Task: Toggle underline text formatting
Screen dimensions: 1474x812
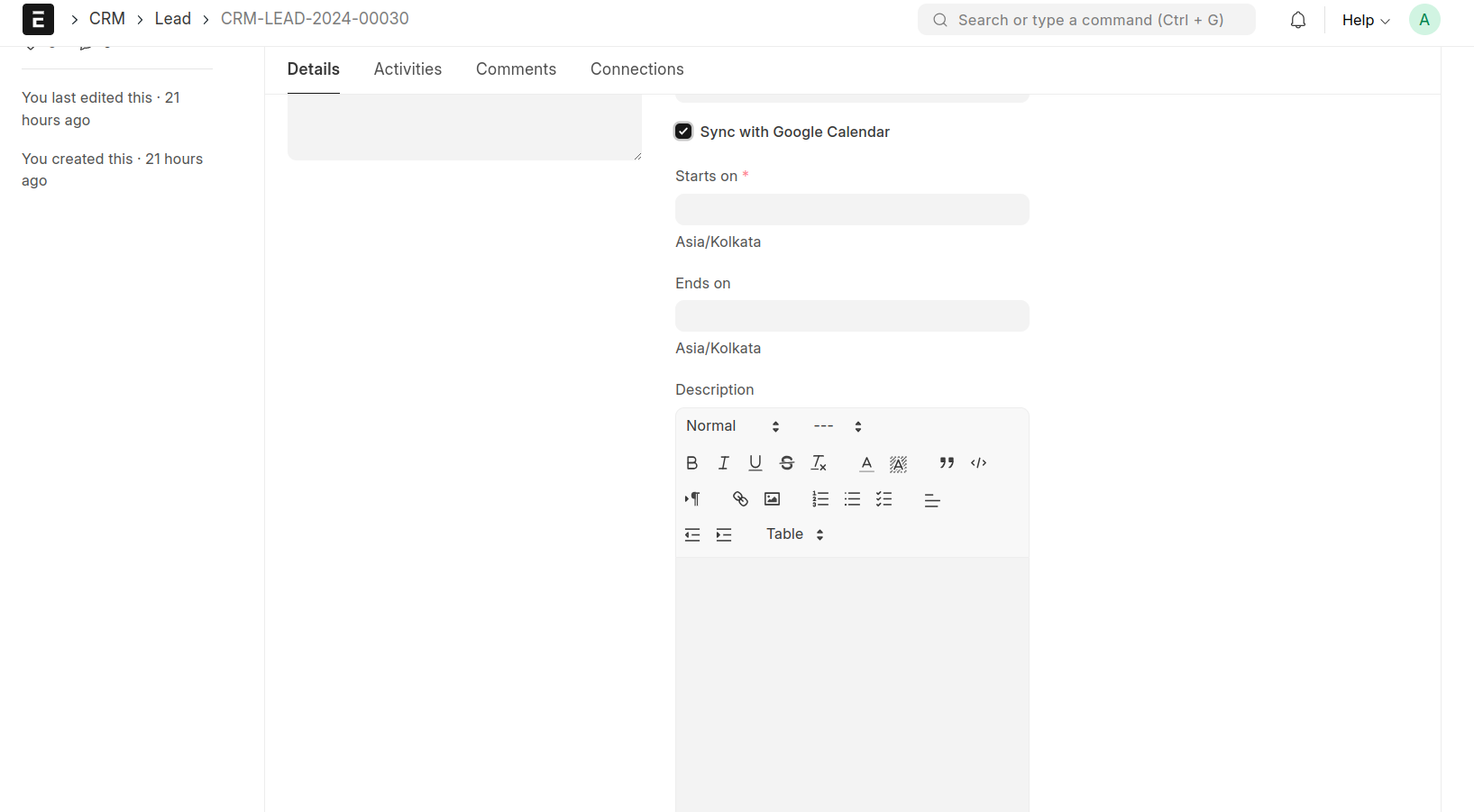Action: (x=755, y=463)
